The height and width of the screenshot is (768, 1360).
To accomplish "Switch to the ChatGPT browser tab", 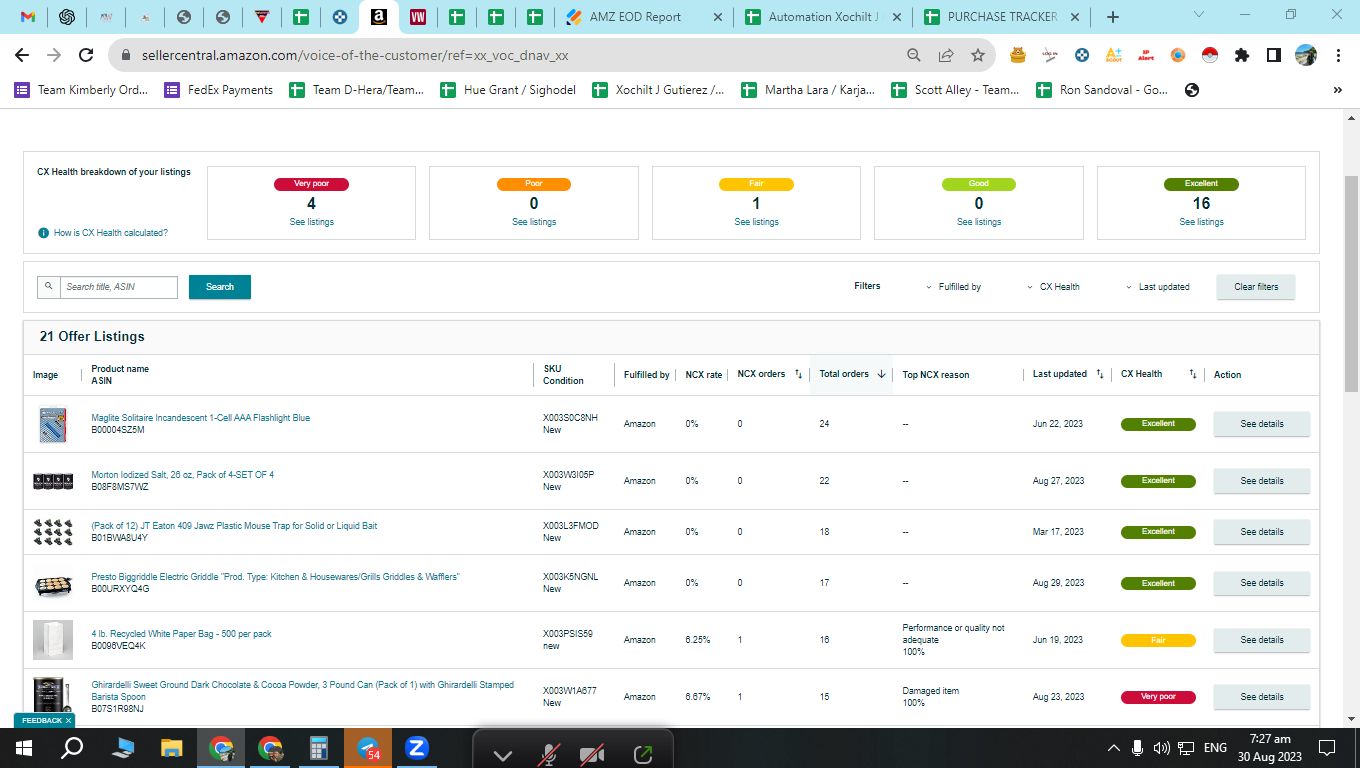I will pyautogui.click(x=67, y=17).
